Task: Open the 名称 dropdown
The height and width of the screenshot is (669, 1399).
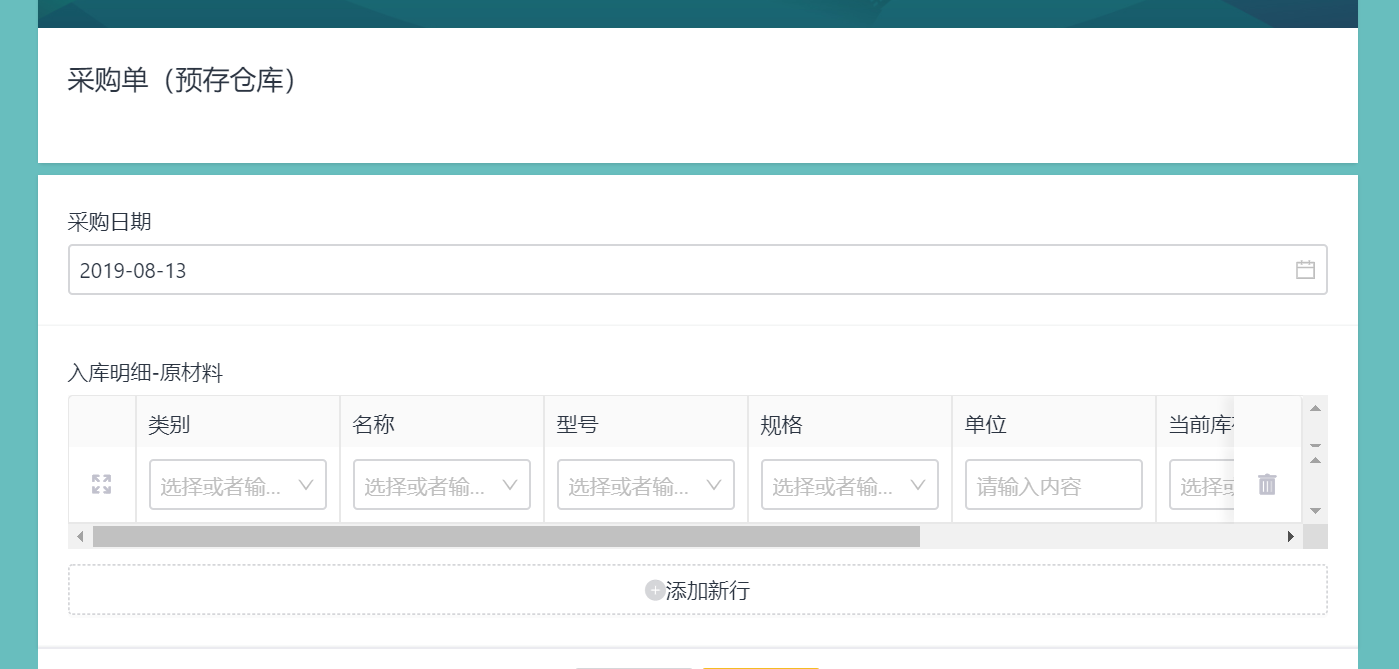Action: 442,485
